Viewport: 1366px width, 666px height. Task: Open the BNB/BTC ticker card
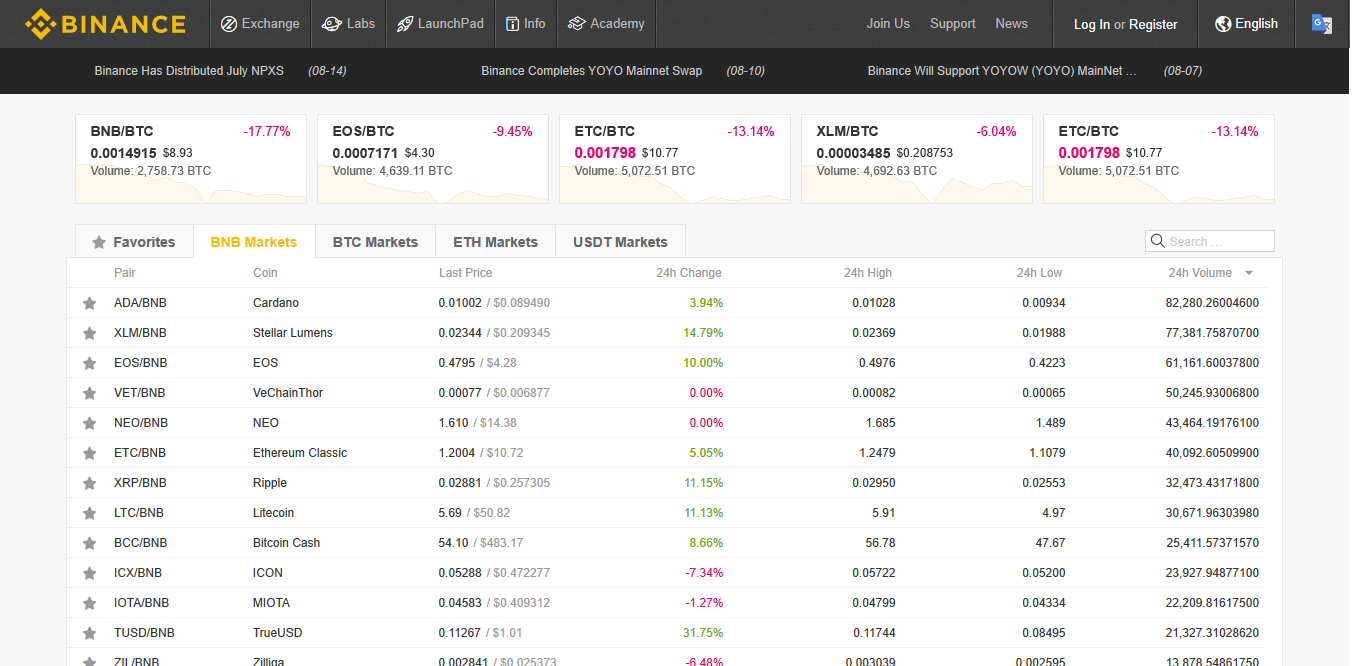191,159
